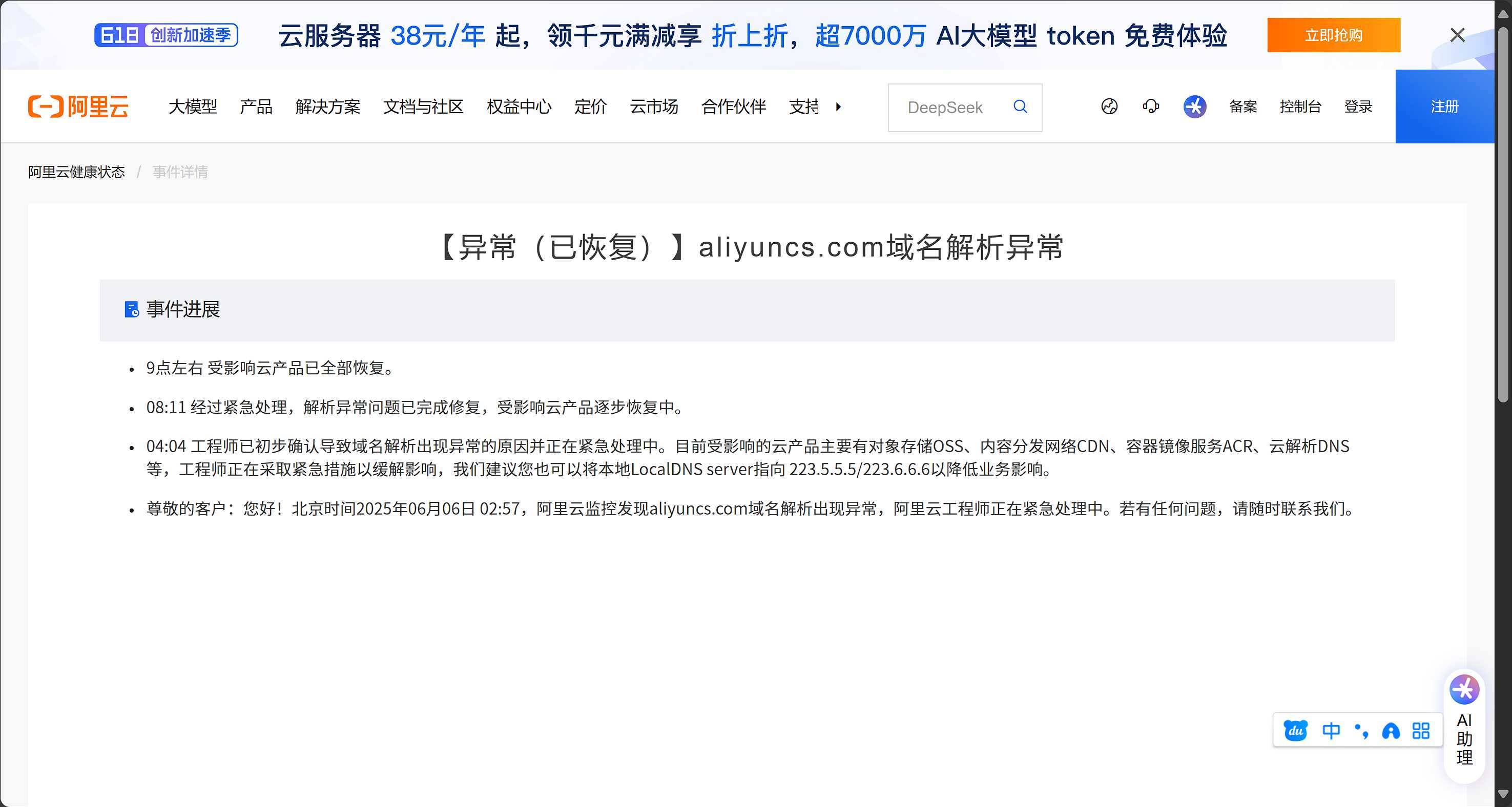The image size is (1512, 807).
Task: Click the 9点左右 recovery update line
Action: click(x=273, y=368)
